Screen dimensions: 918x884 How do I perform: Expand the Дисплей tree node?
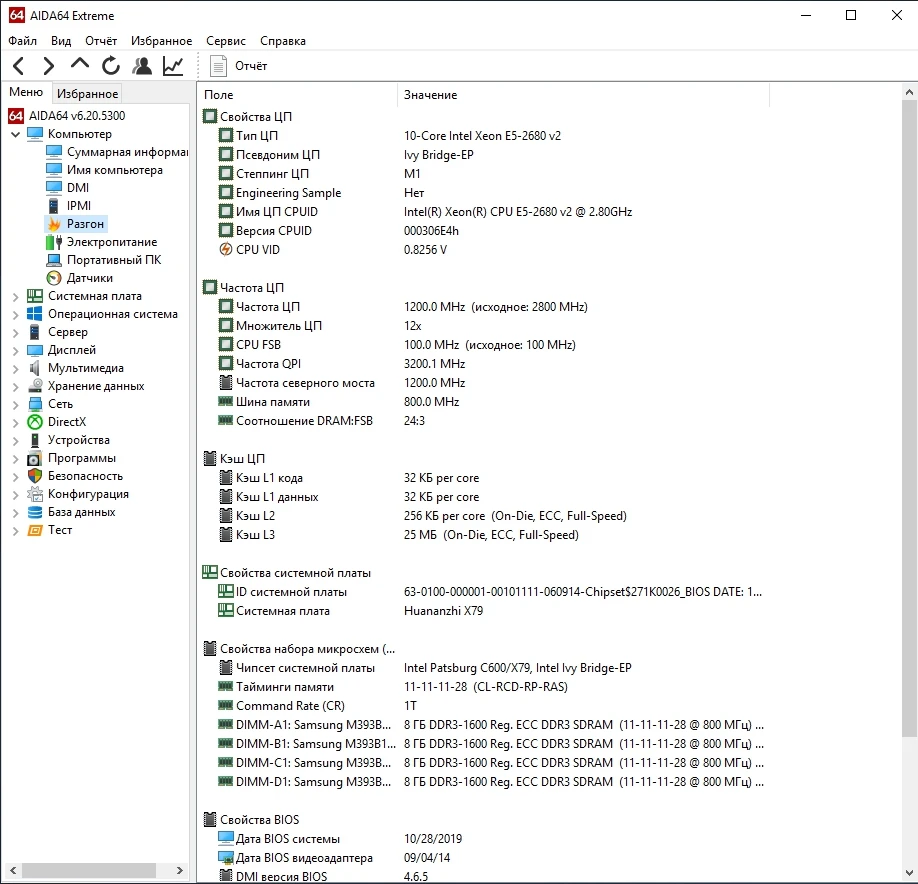coord(16,351)
